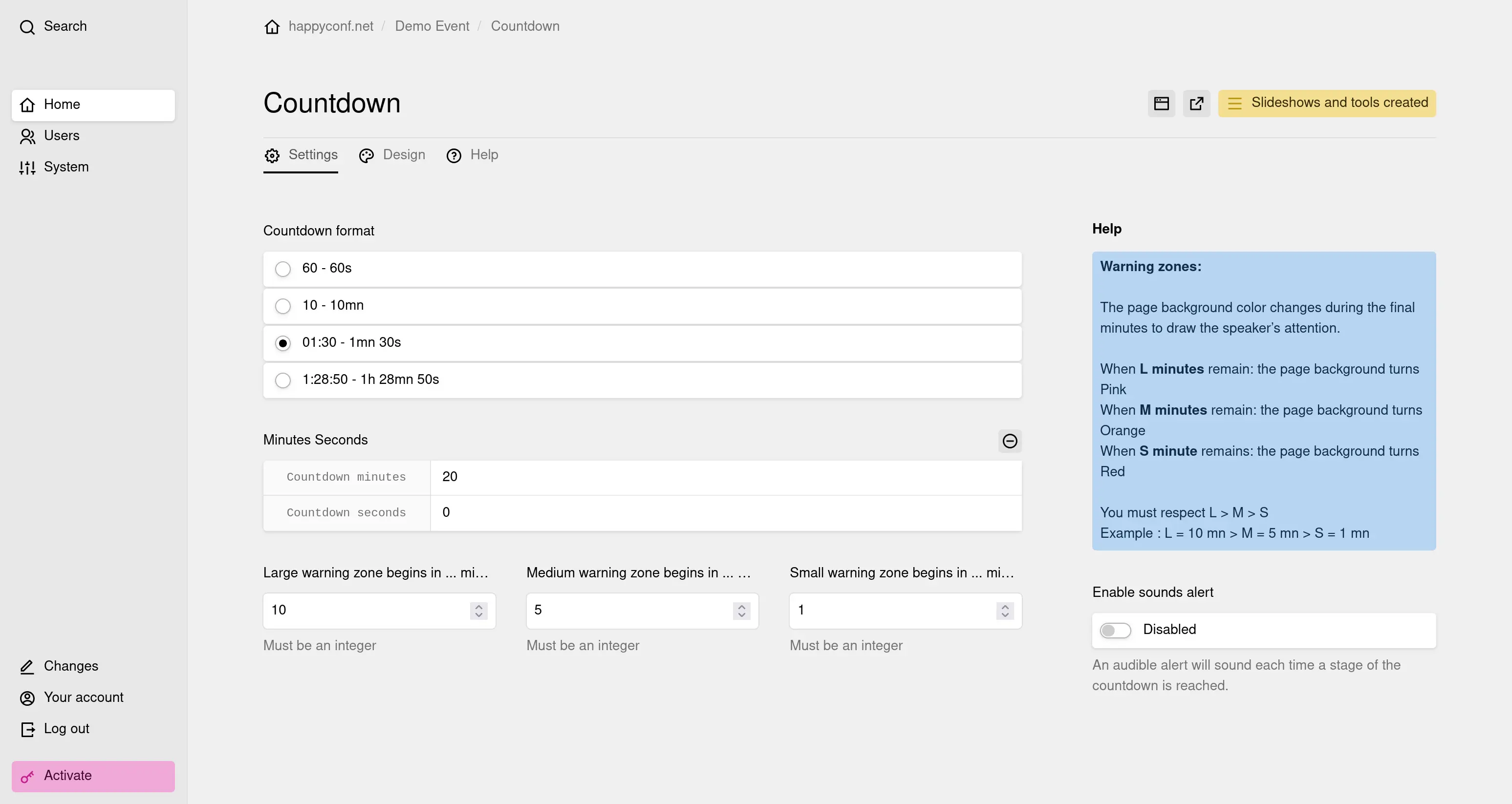This screenshot has height=804, width=1512.
Task: Click the Large warning zone stepper arrows
Action: click(478, 611)
